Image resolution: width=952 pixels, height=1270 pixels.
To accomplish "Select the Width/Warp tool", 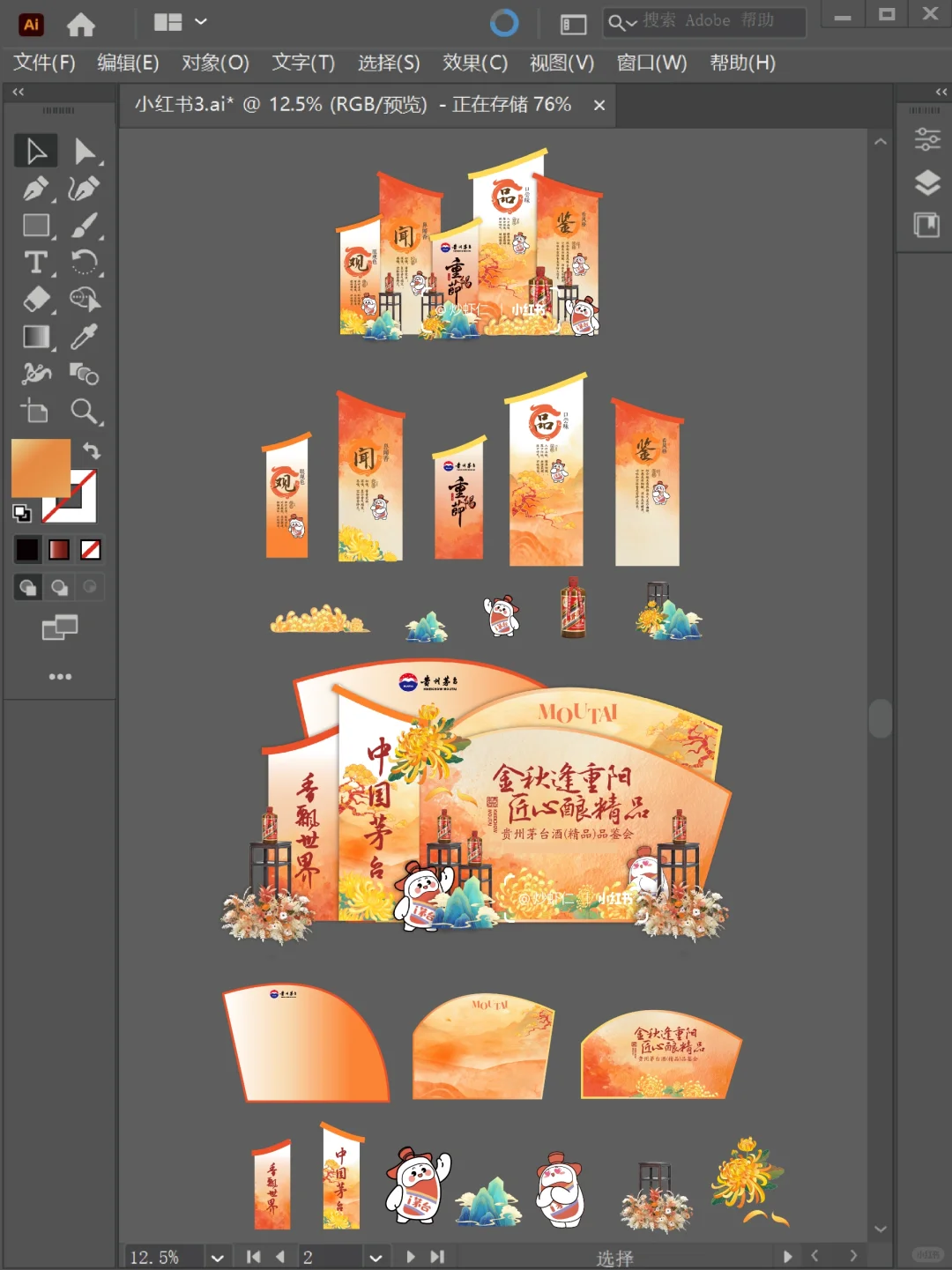I will (x=36, y=374).
